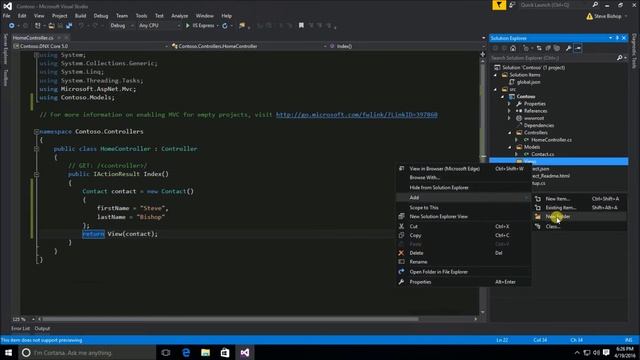
Task: Click the feedback notification flag icon
Action: (499, 5)
